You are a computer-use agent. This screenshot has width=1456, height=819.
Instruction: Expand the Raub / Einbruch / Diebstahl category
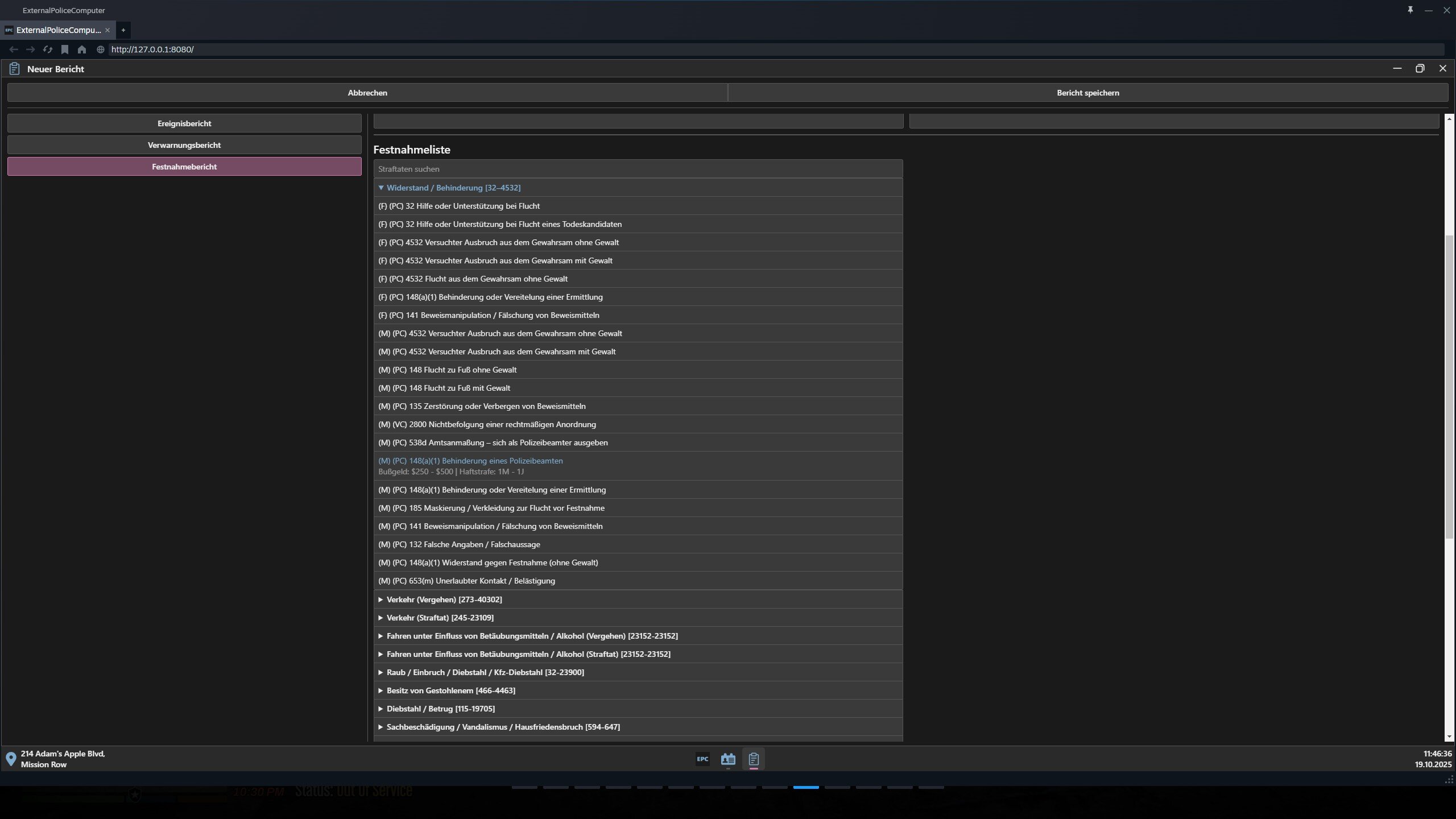click(485, 672)
